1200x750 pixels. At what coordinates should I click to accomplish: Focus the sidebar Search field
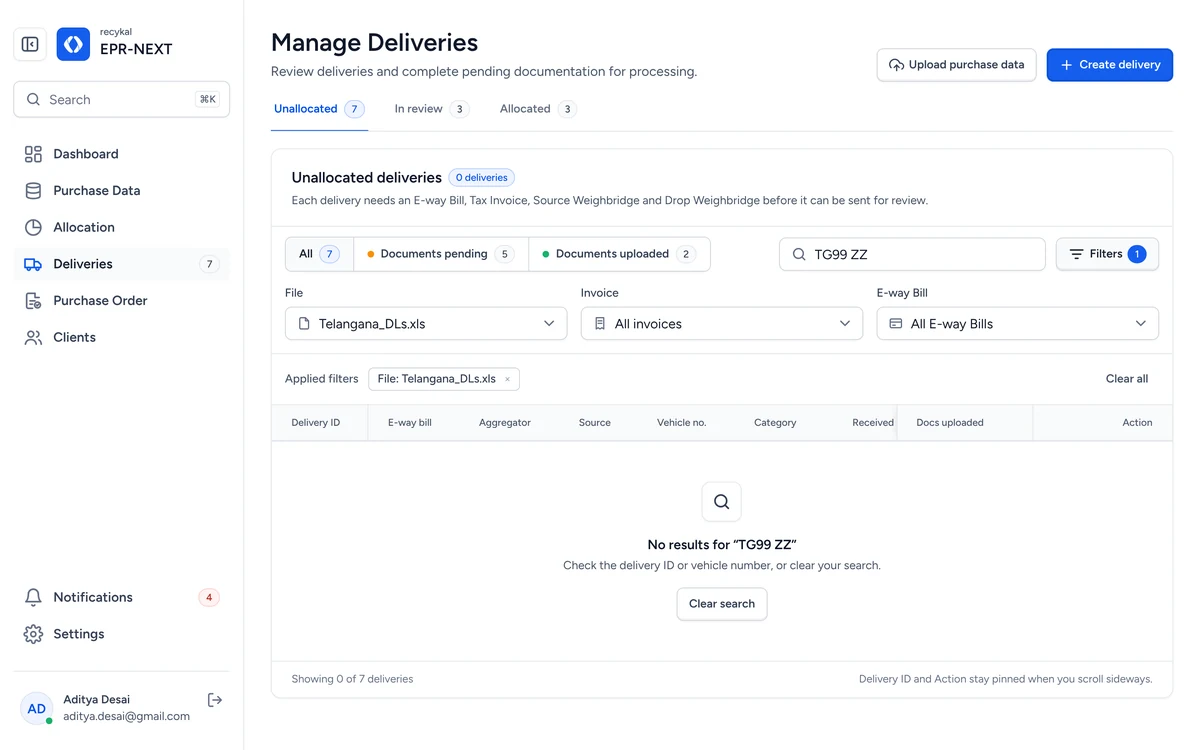[x=122, y=99]
